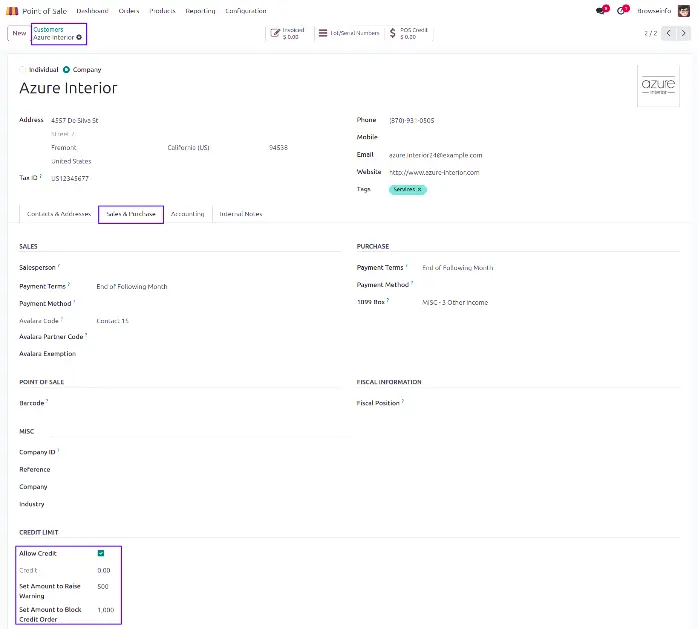Click the Customers breadcrumb link
Screen dimensions: 698x629
click(x=48, y=29)
